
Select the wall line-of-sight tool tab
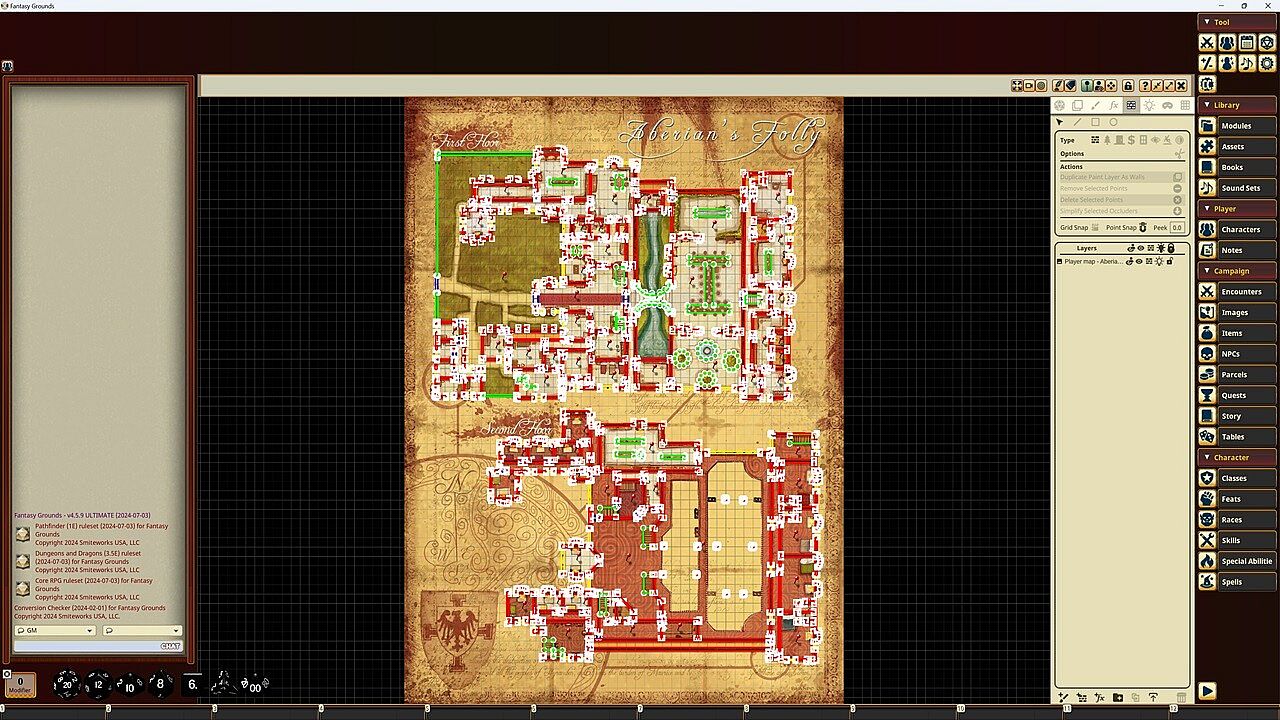point(1131,105)
